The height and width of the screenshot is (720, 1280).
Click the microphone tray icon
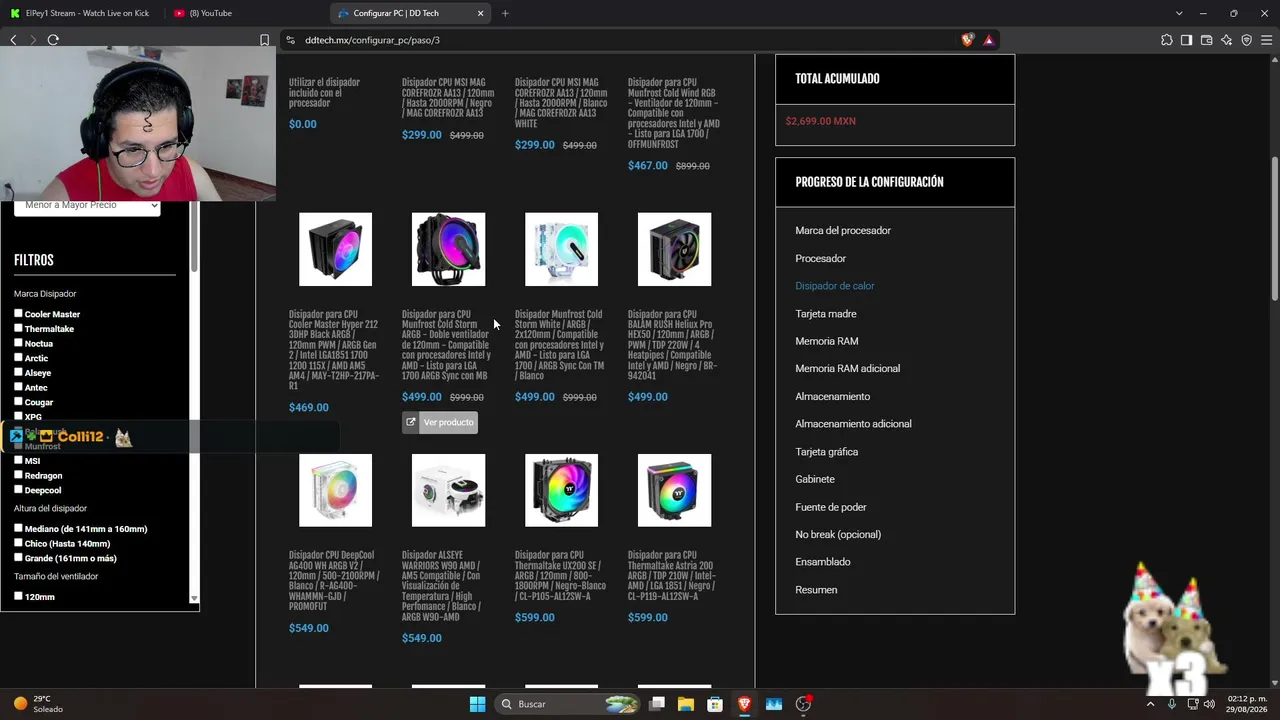[x=1172, y=704]
